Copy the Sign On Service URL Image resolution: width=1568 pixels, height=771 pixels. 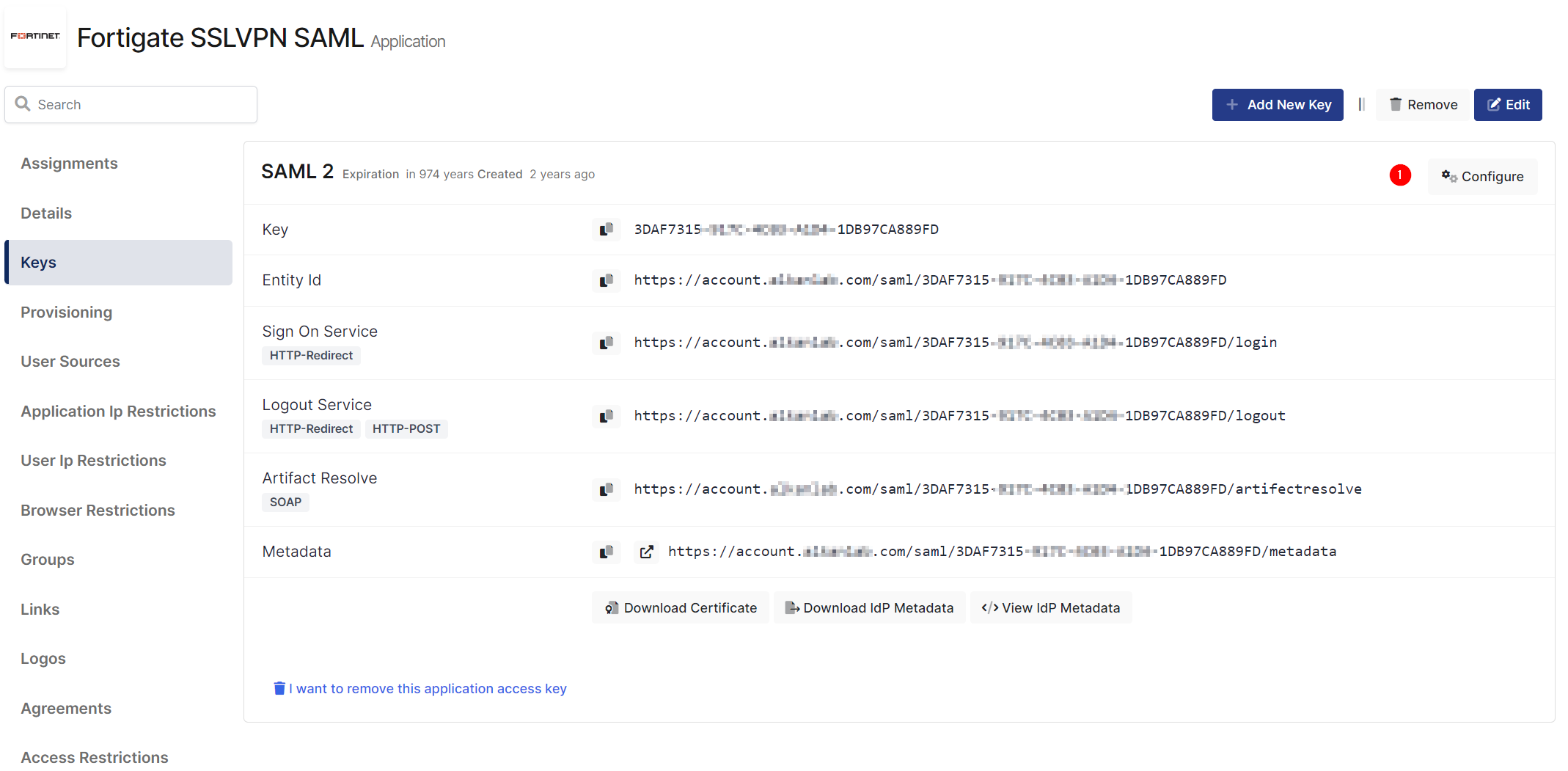pyautogui.click(x=606, y=343)
